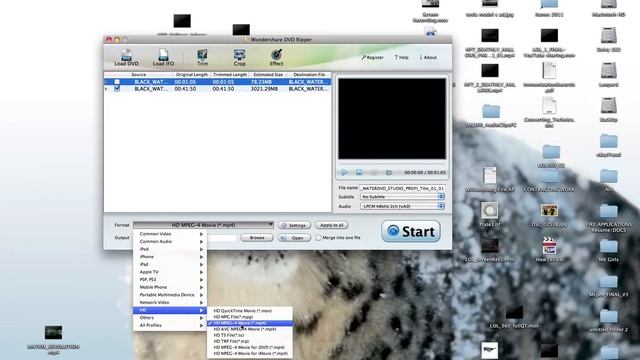Sort by Source column header

pos(139,75)
